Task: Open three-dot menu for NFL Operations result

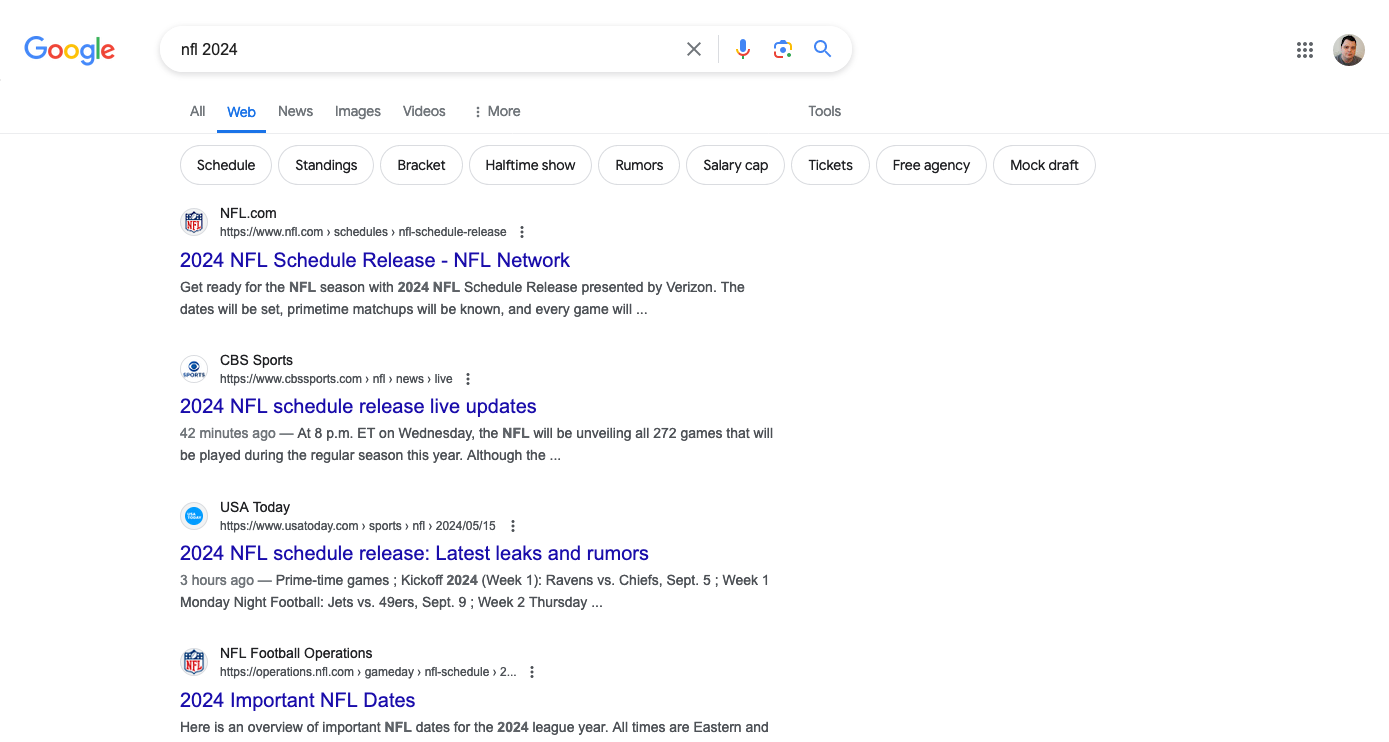Action: [x=532, y=672]
